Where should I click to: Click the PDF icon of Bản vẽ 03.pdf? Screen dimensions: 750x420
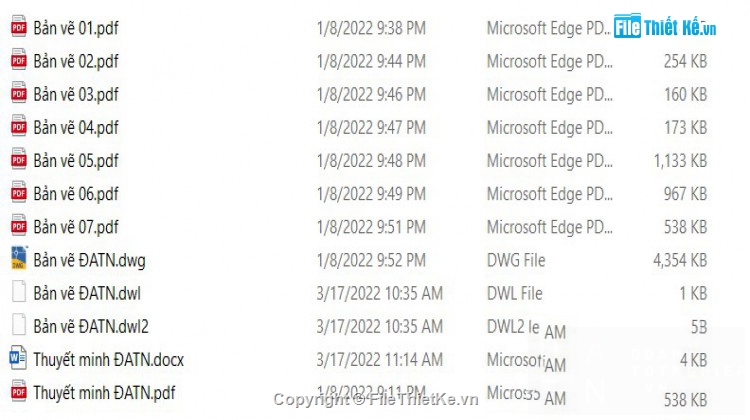pos(19,92)
